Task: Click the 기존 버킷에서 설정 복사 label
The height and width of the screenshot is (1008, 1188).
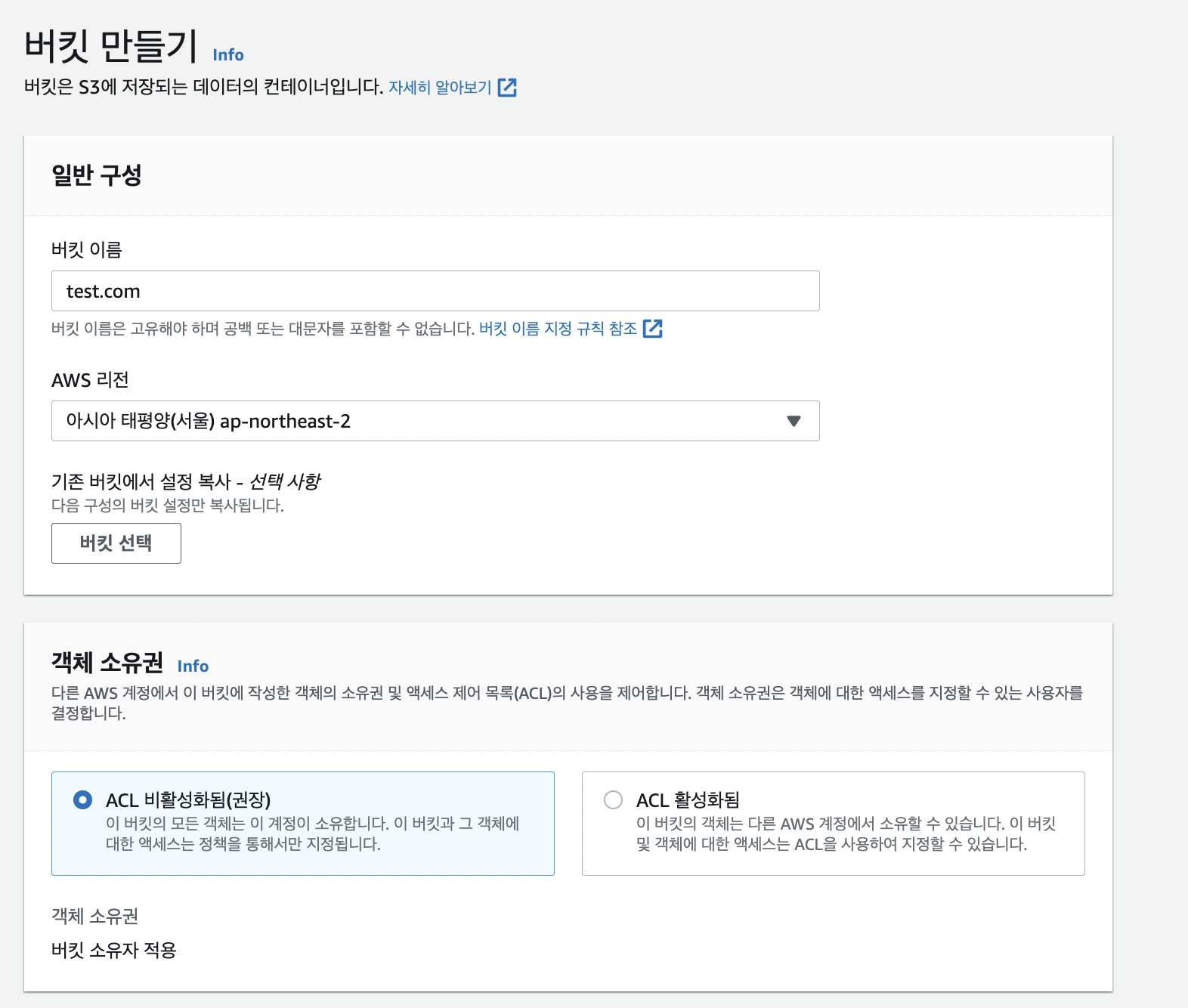Action: tap(186, 481)
